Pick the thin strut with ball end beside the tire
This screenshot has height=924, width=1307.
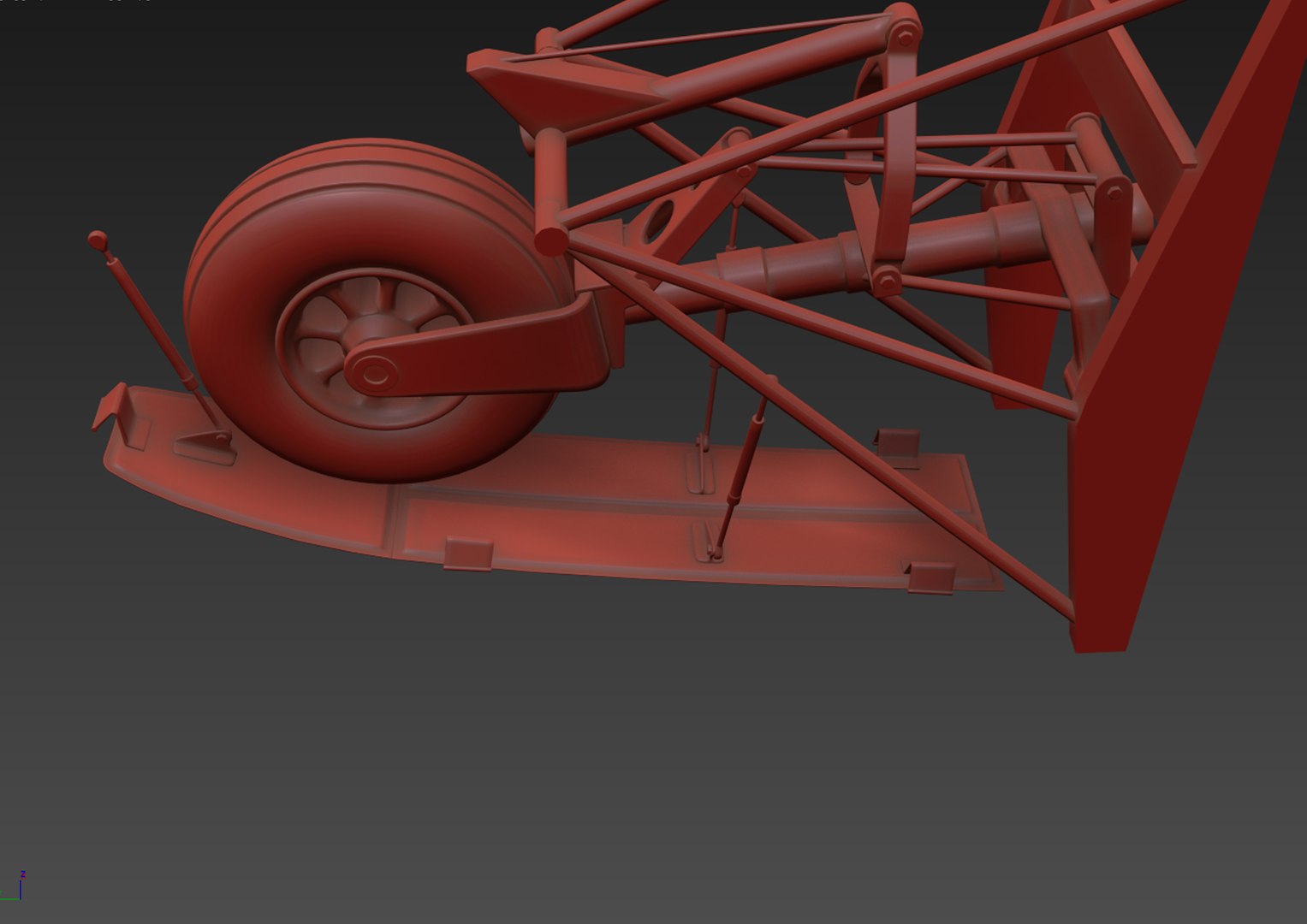pos(154,329)
